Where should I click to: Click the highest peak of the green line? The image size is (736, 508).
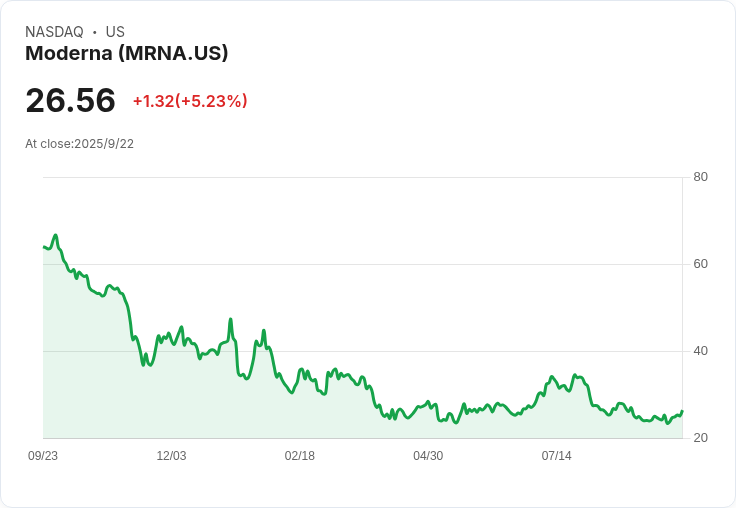click(x=55, y=235)
